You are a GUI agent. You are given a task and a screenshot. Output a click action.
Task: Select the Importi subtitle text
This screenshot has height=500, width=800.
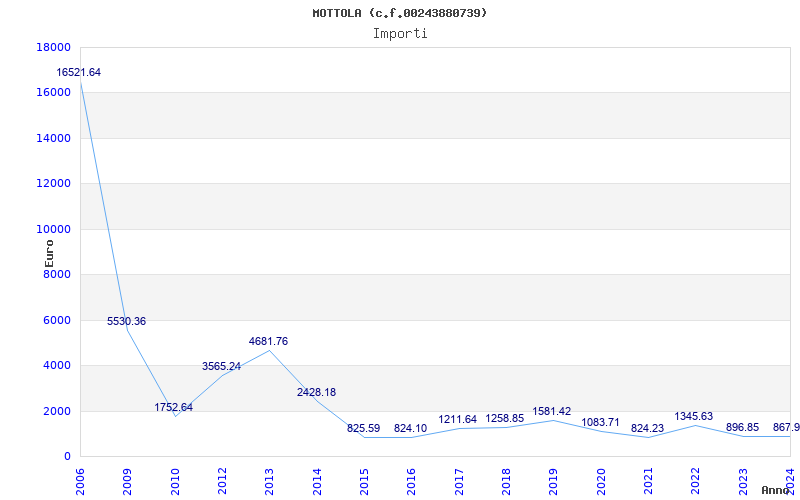pos(400,34)
